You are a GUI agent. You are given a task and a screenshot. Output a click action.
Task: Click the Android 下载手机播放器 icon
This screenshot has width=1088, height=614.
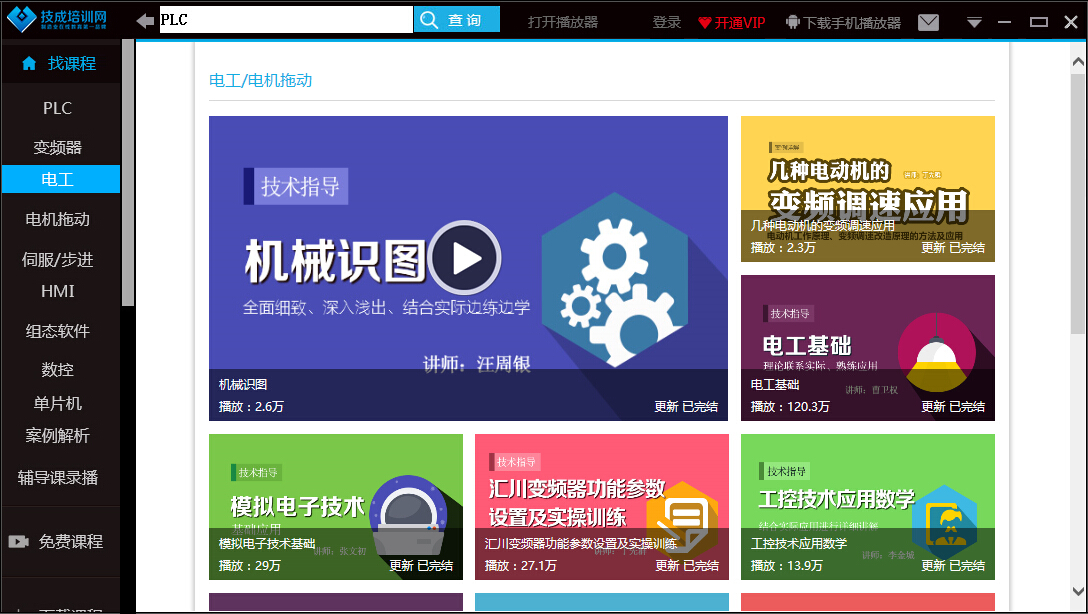[793, 22]
